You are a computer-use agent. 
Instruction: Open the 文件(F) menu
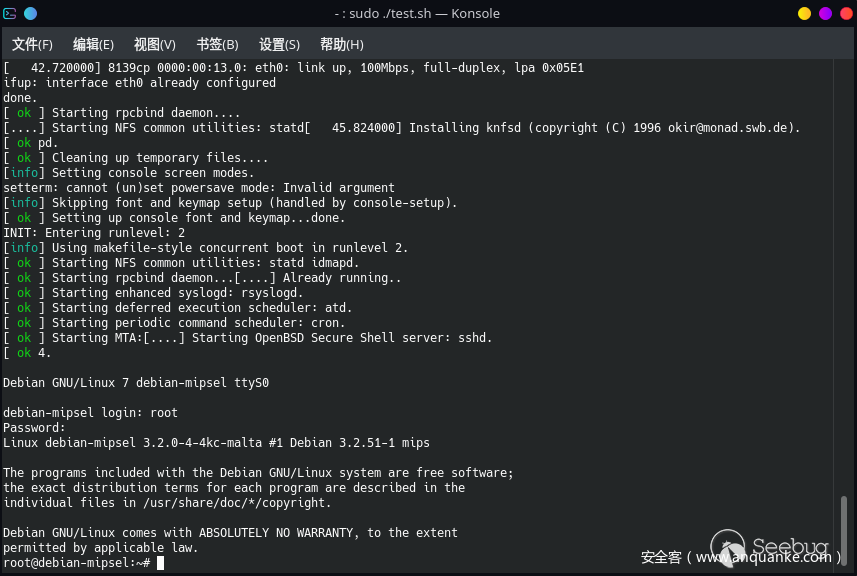(x=32, y=44)
